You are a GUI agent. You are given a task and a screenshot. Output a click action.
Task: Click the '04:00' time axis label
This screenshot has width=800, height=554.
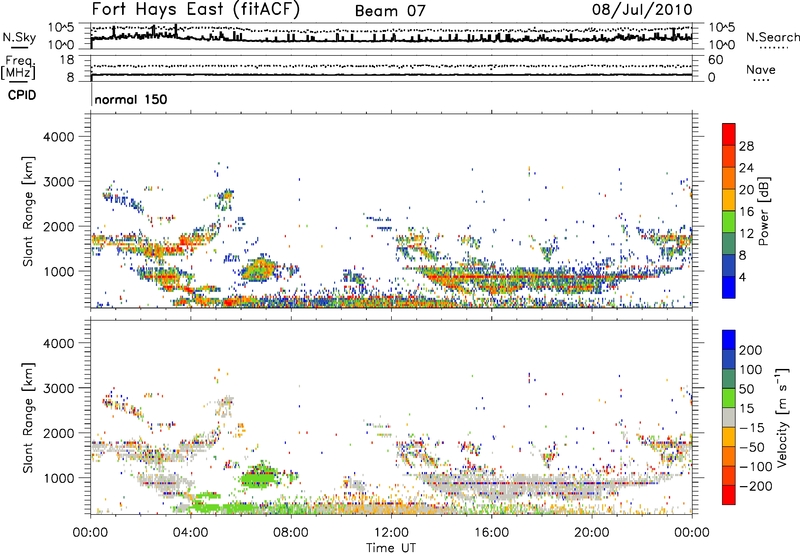click(190, 533)
